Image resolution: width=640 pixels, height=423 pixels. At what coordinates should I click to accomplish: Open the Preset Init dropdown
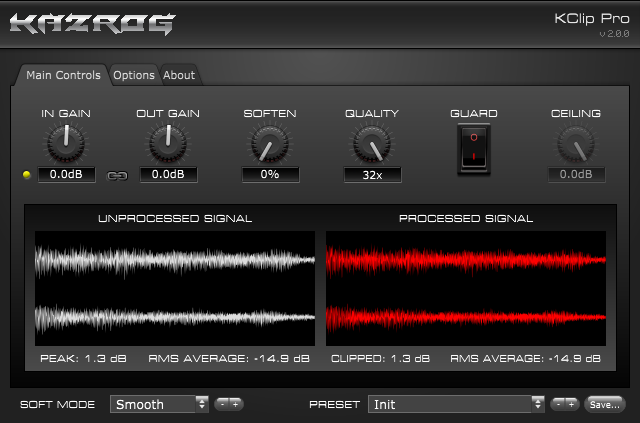pyautogui.click(x=456, y=404)
